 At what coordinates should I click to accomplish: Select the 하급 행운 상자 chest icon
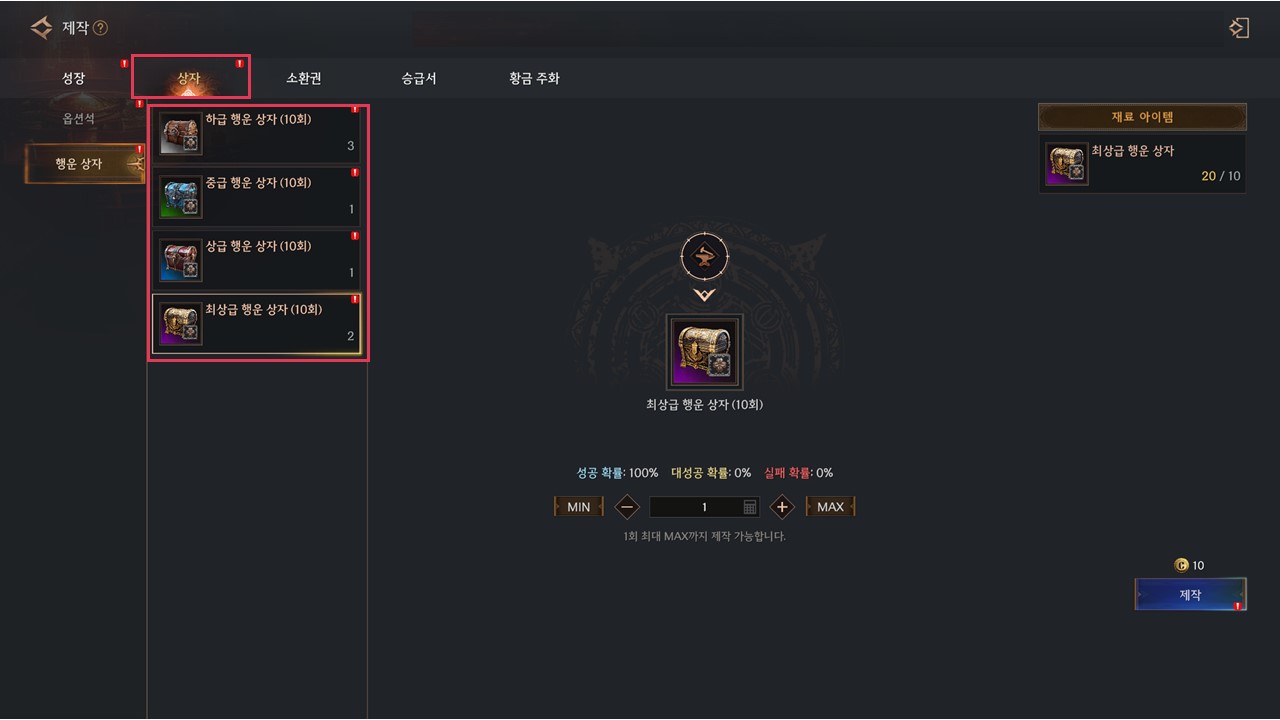(x=180, y=133)
